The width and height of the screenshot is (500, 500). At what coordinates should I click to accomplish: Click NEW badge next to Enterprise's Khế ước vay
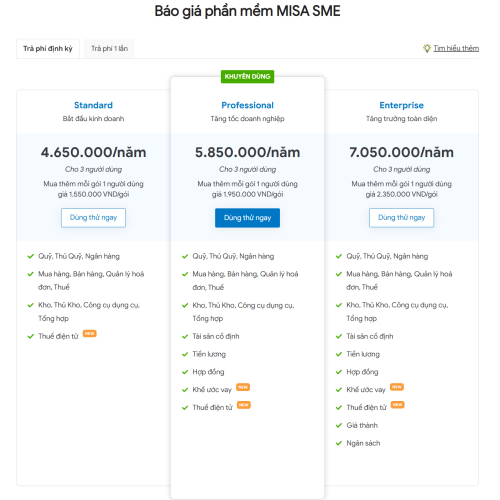point(397,387)
